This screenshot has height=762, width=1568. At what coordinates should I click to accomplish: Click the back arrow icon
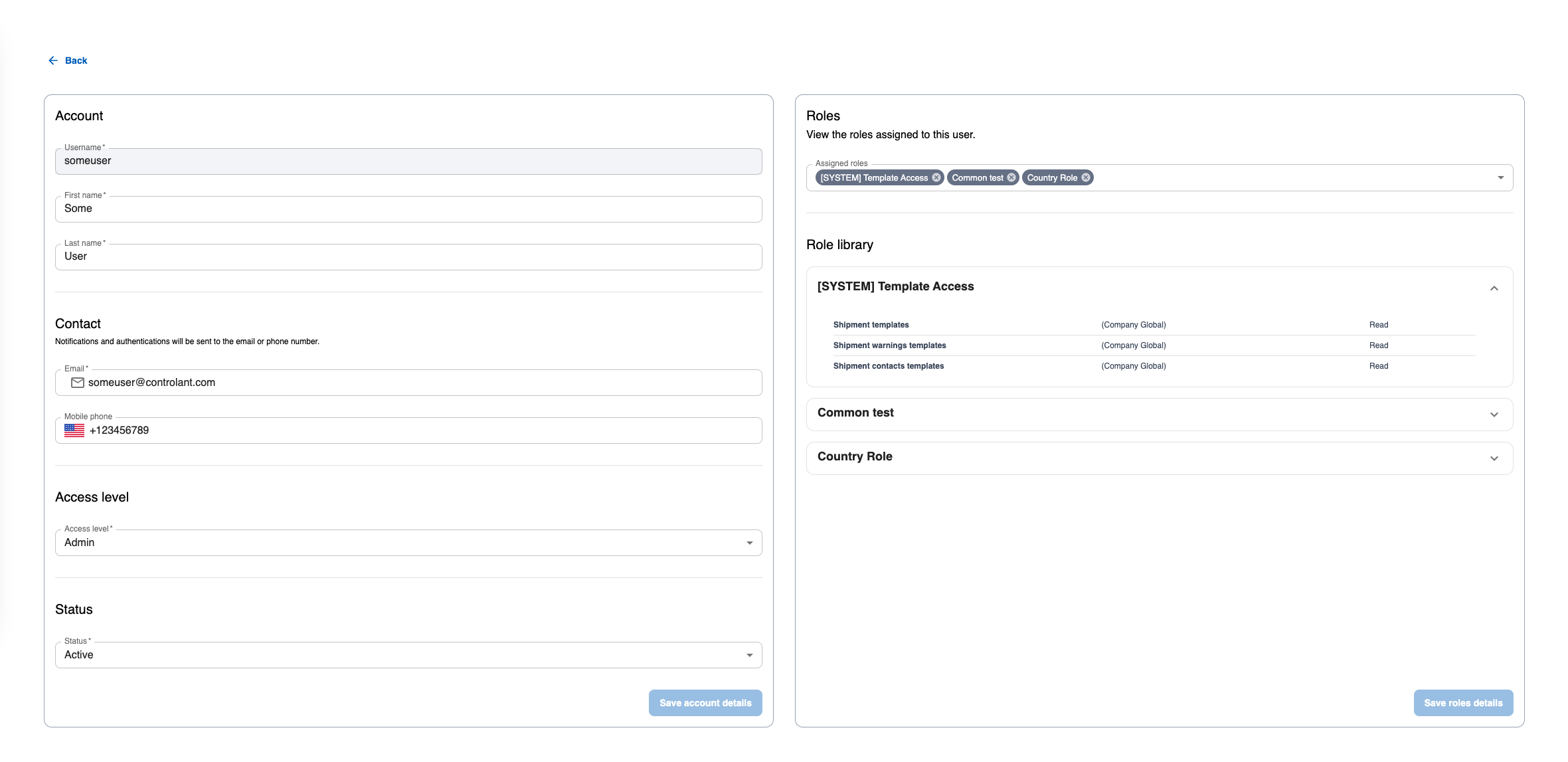[x=53, y=60]
